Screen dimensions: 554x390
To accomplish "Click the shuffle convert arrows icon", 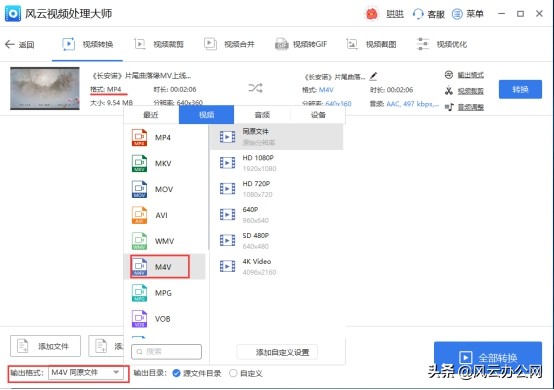I will [255, 88].
